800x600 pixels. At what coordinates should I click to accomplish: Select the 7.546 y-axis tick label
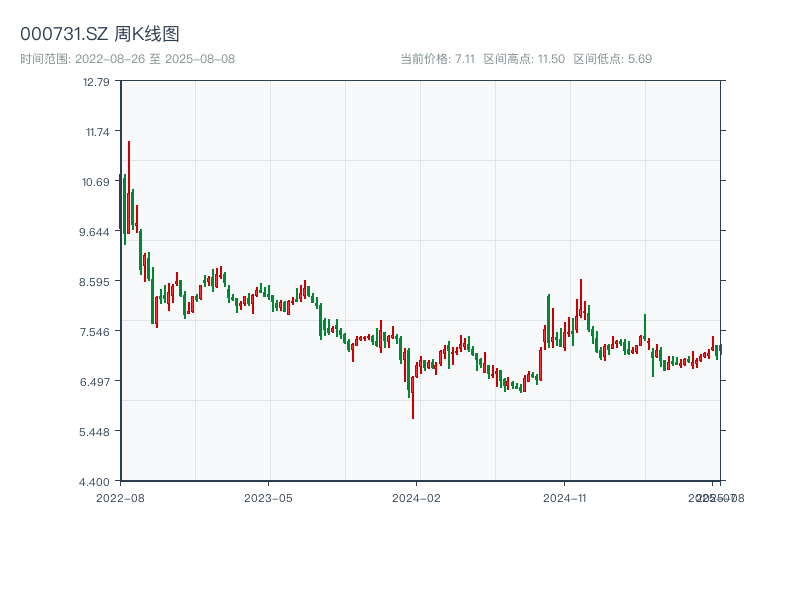click(96, 332)
